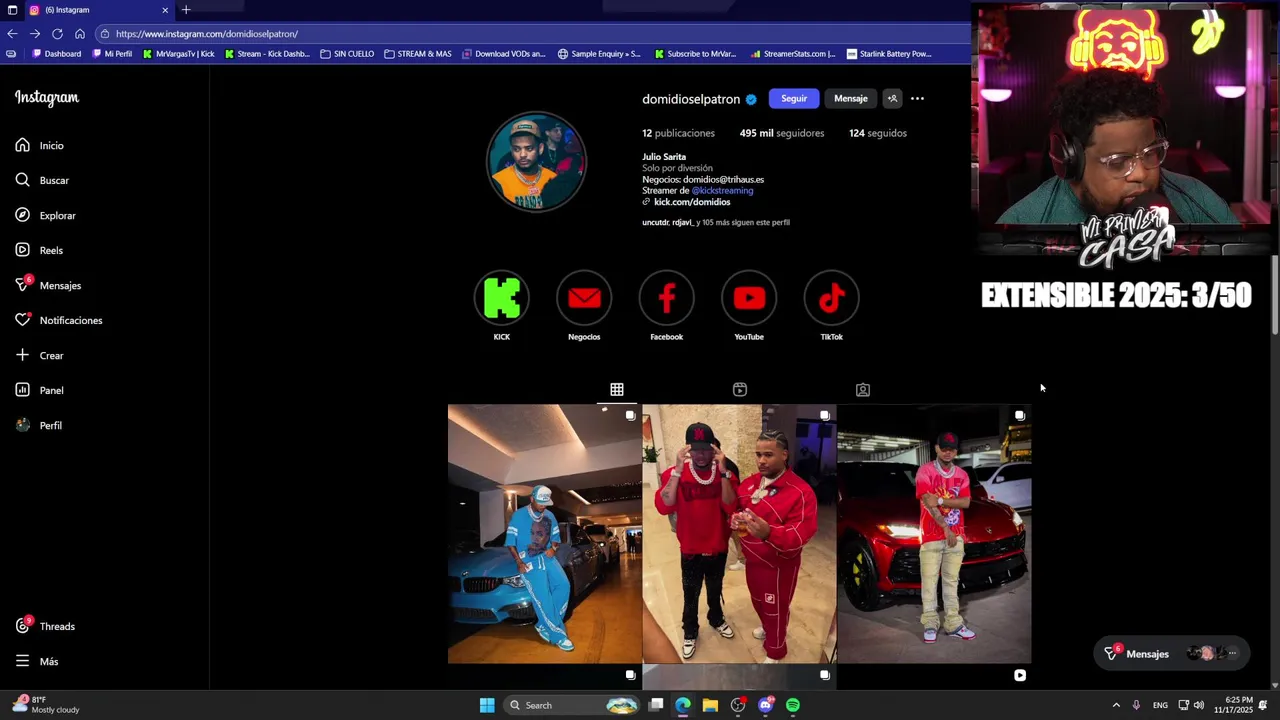Image resolution: width=1280 pixels, height=720 pixels.
Task: Open browser tab actions menu icon
Action: [x=12, y=10]
